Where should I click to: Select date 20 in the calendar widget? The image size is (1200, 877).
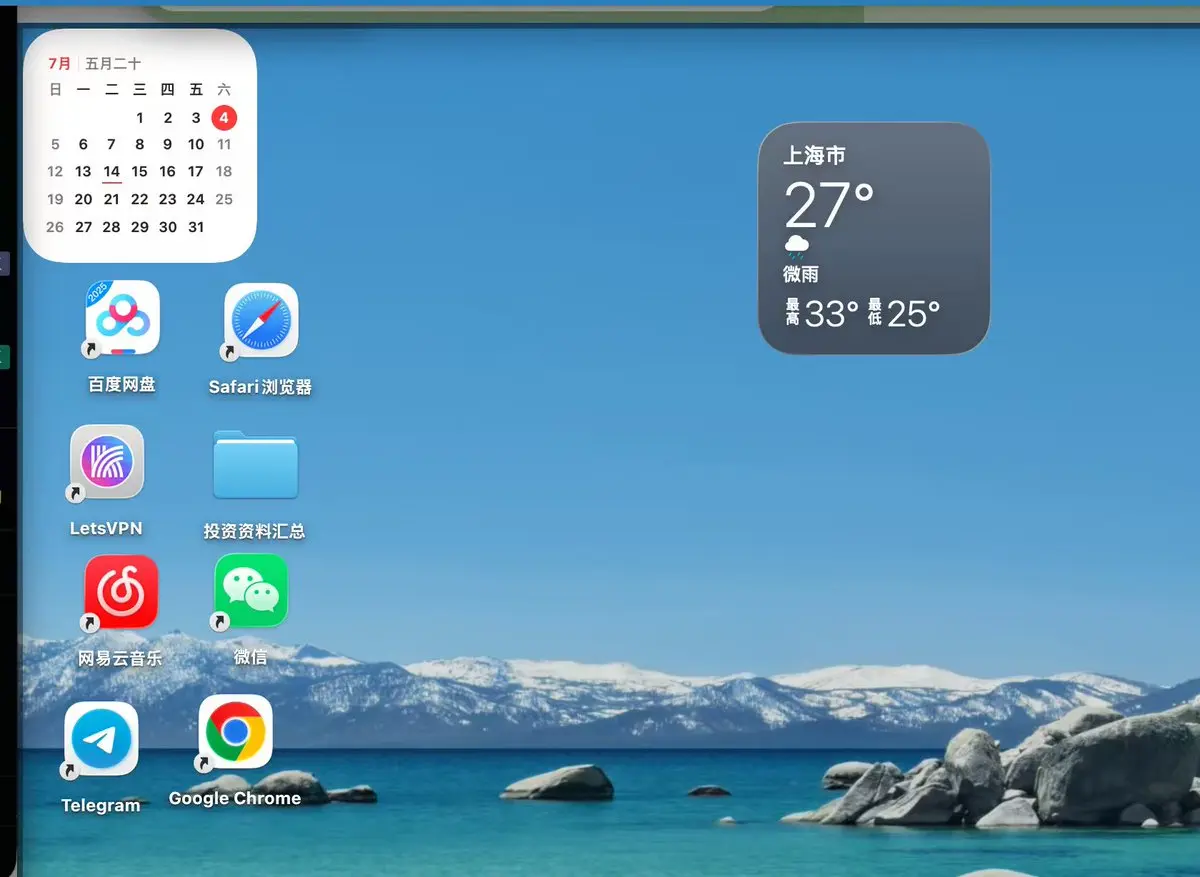click(x=83, y=199)
